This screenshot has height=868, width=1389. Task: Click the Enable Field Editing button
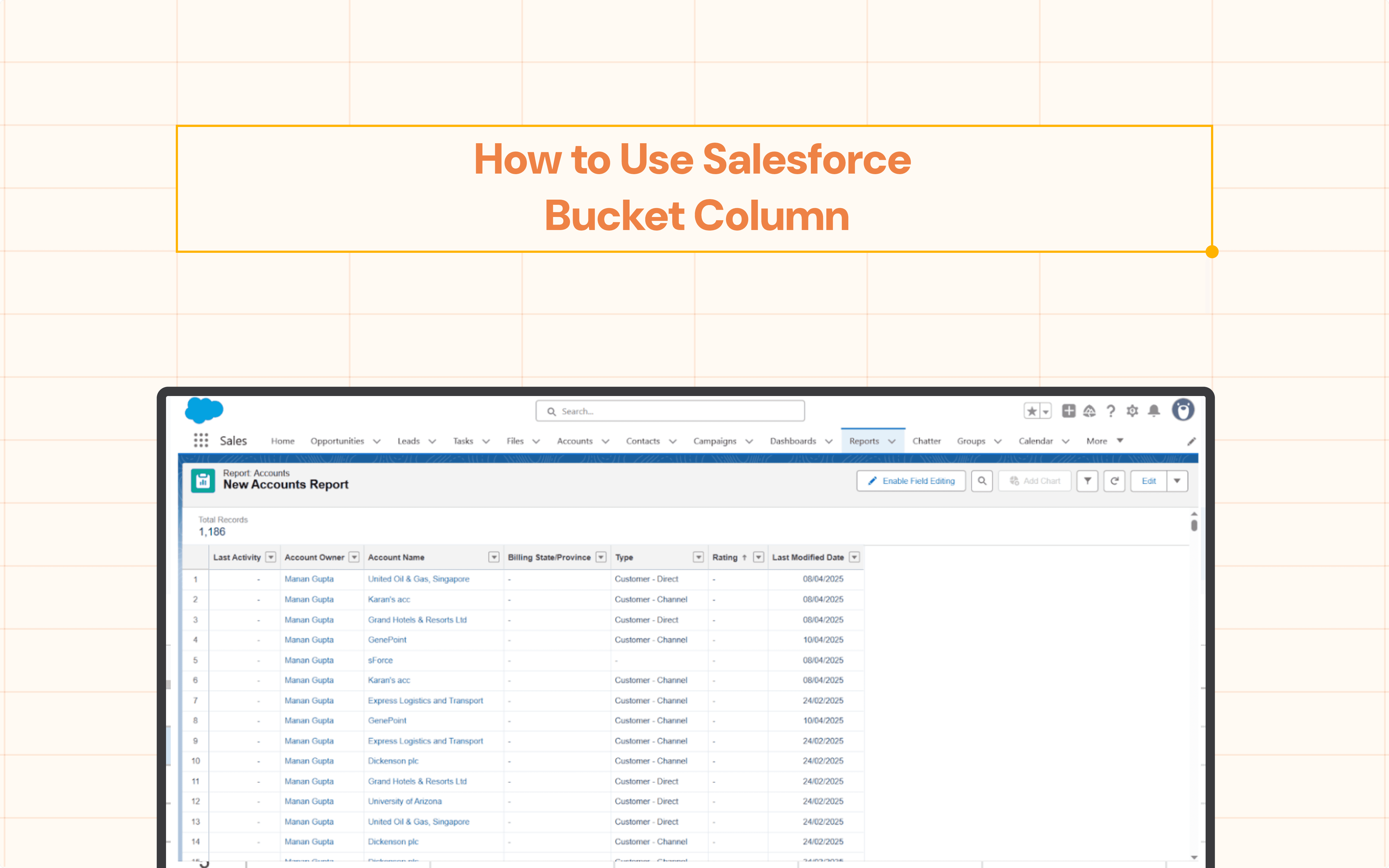[911, 481]
